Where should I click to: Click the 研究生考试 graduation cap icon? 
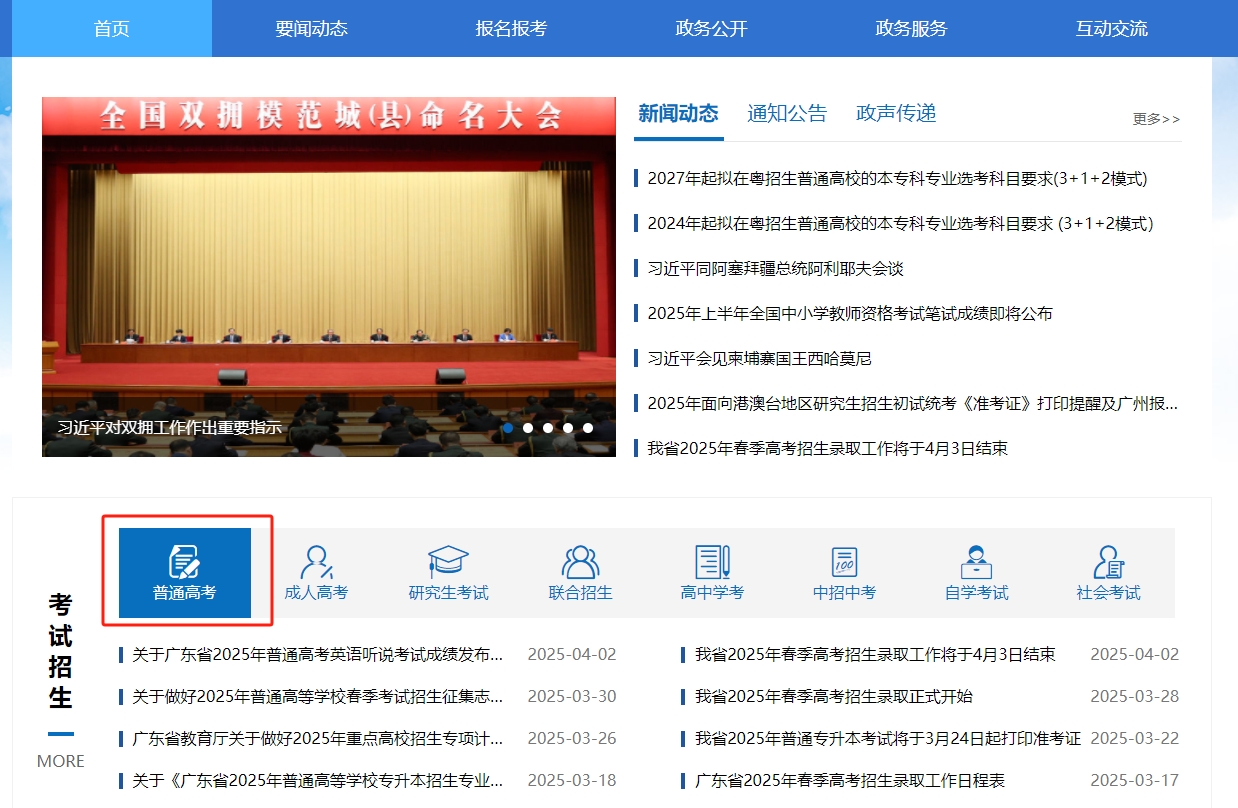coord(448,562)
